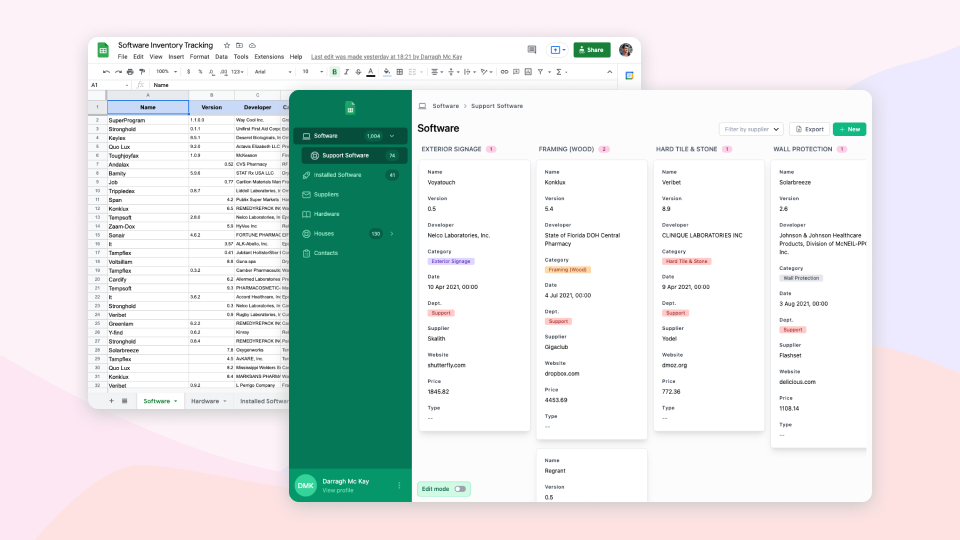Open user options beside Darragh Mc Kay
This screenshot has height=540, width=960.
(399, 486)
